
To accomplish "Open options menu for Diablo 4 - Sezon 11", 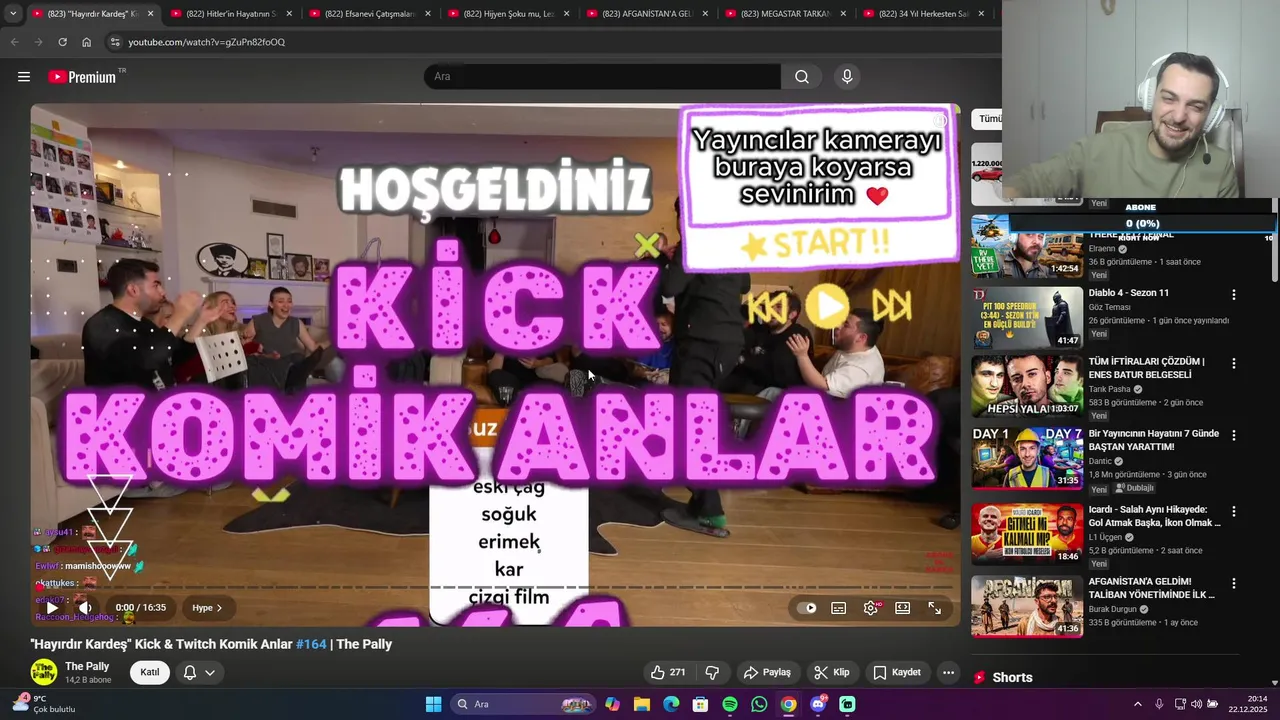I will tap(1233, 295).
